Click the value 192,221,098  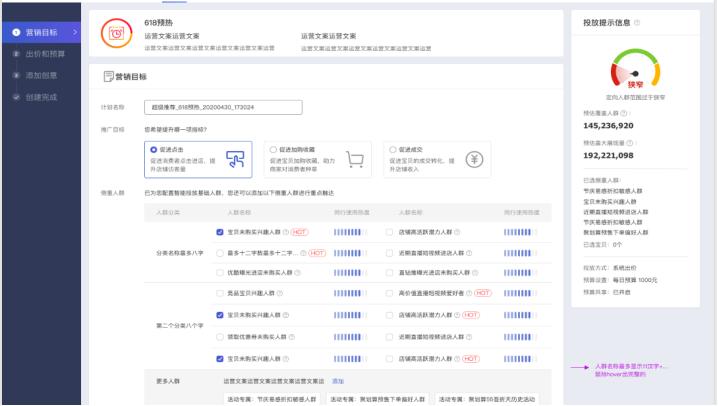(608, 155)
